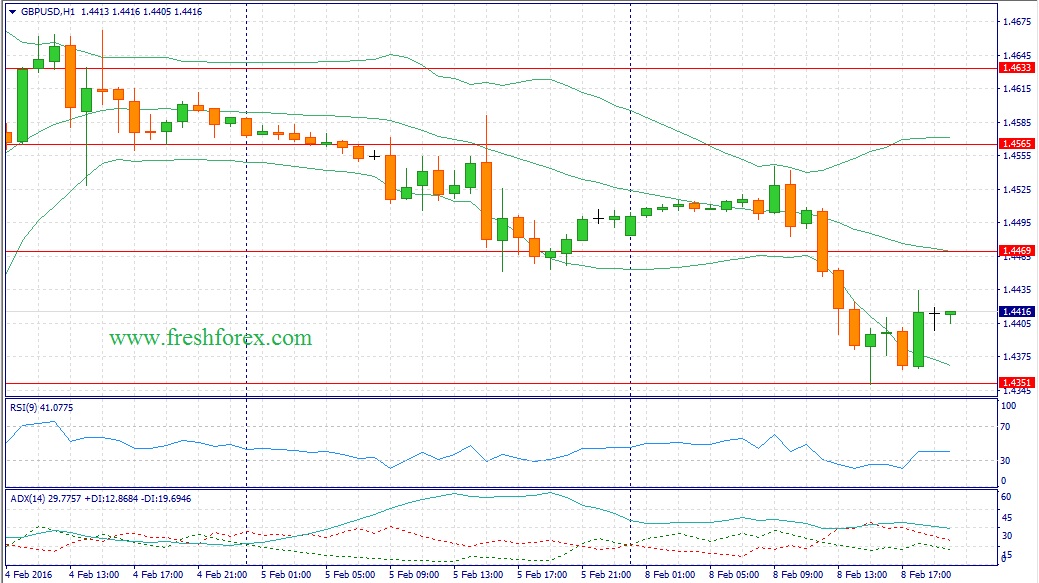Click the 5 Feb 13:00 time label
Screen dimensions: 1039x583
tap(478, 575)
